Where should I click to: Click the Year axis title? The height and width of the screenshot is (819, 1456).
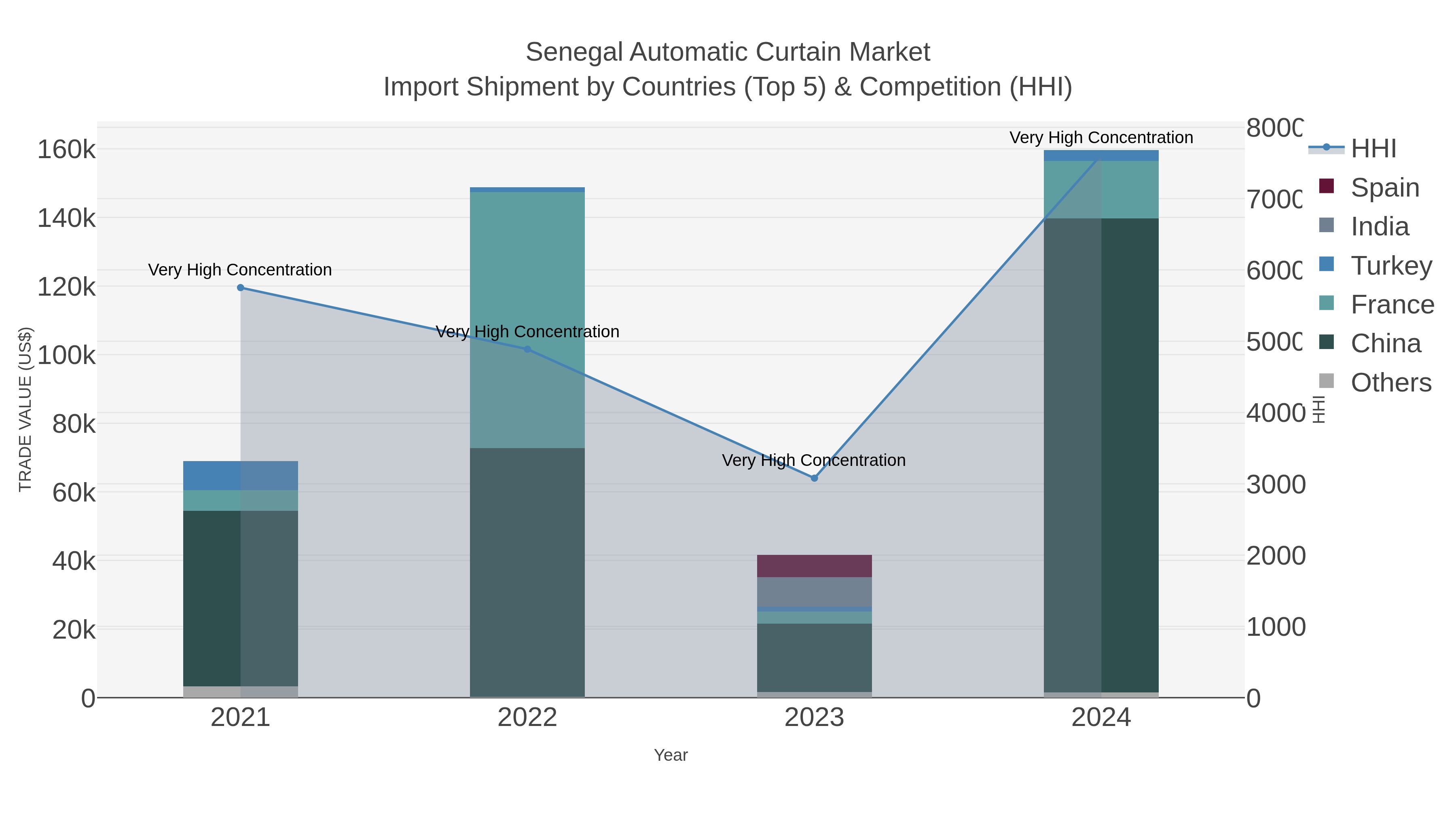tap(671, 755)
